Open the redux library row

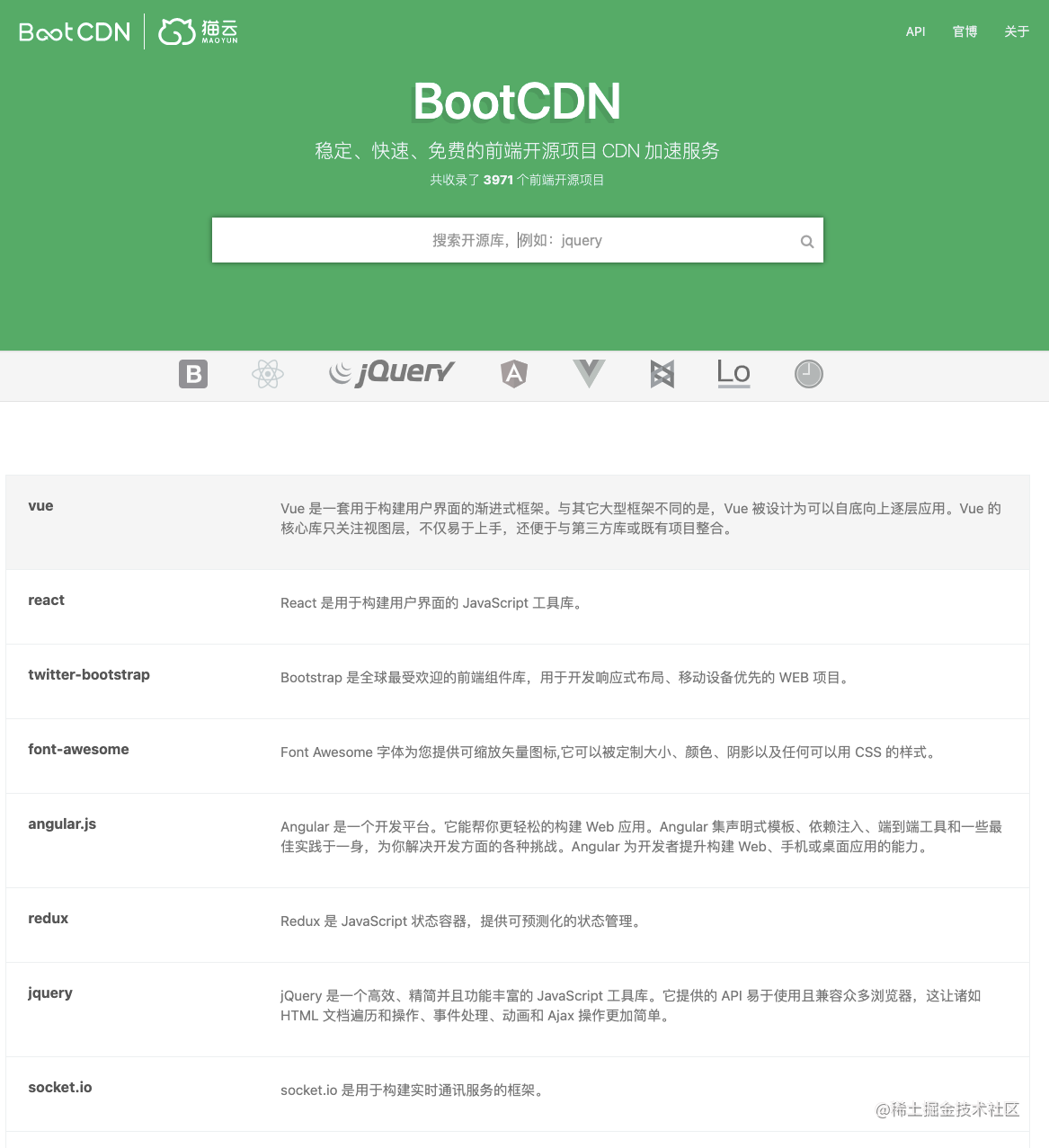pos(518,925)
